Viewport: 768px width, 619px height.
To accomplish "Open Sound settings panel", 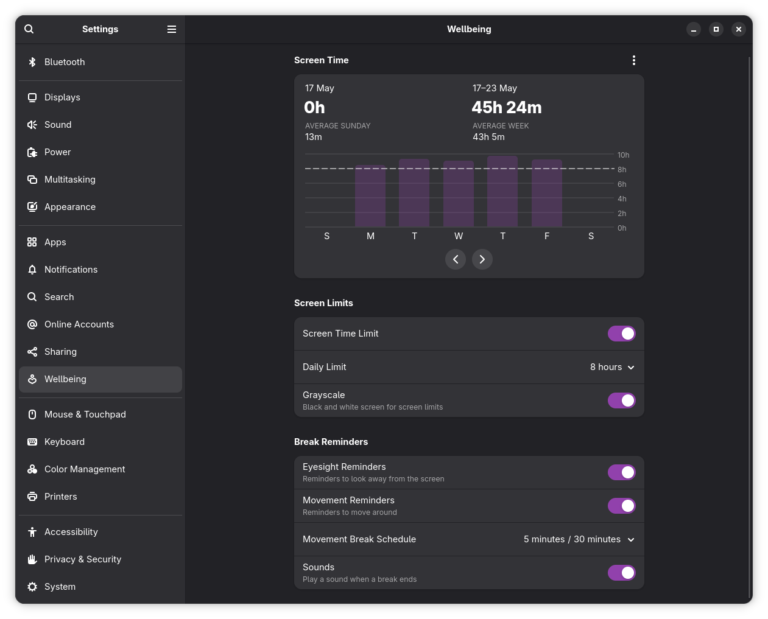I will click(x=100, y=124).
